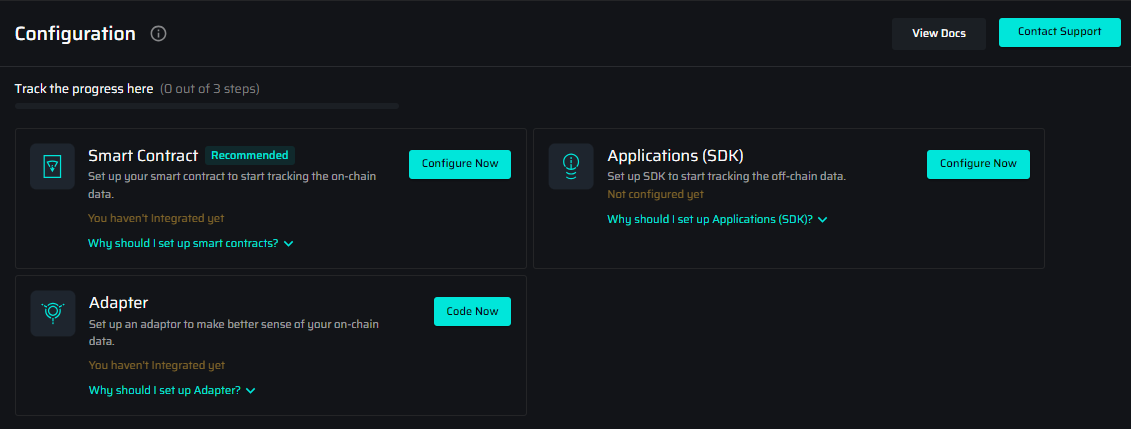
Task: Click the setup progress bar
Action: pos(206,105)
